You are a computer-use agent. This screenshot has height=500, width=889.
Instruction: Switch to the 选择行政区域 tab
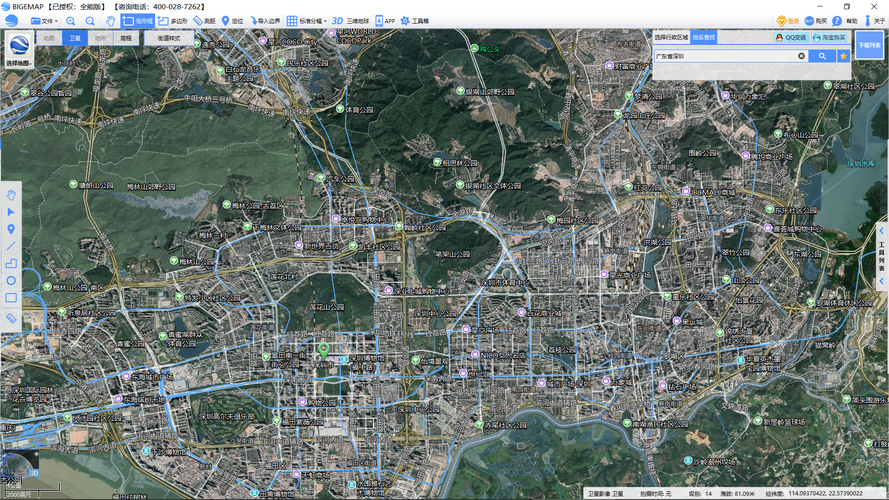pyautogui.click(x=671, y=37)
